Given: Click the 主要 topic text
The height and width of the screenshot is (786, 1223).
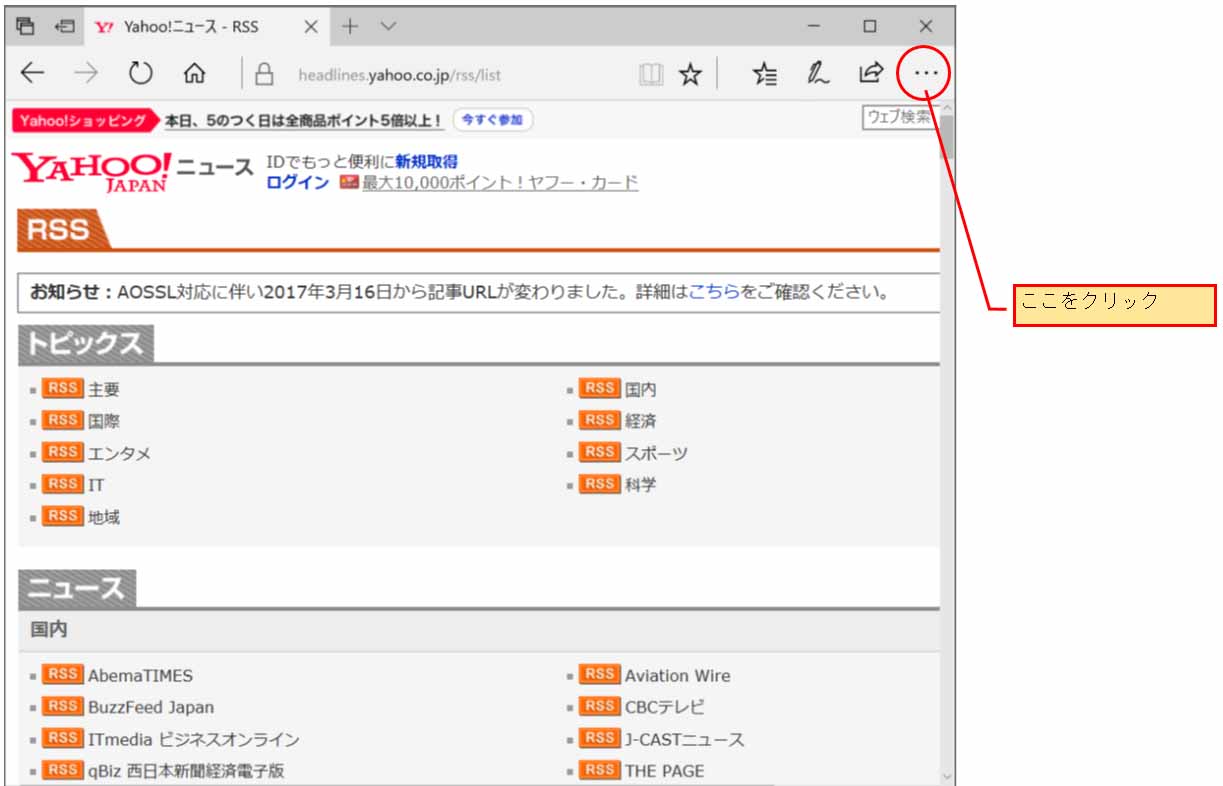Looking at the screenshot, I should tap(104, 389).
